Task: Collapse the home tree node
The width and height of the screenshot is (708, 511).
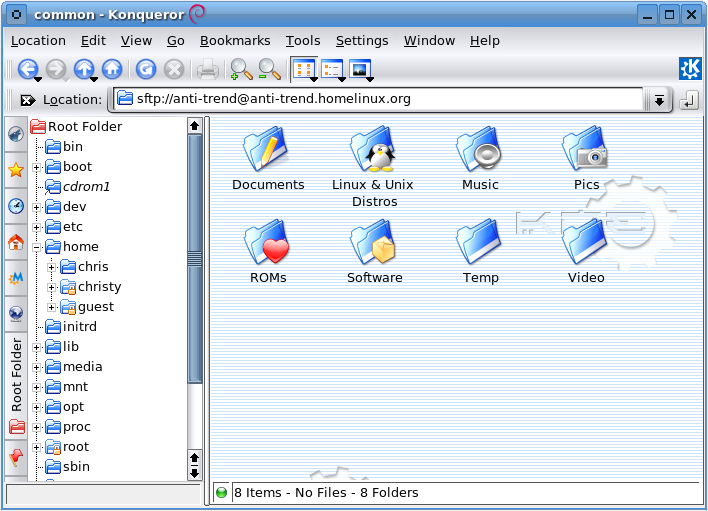Action: [37, 247]
